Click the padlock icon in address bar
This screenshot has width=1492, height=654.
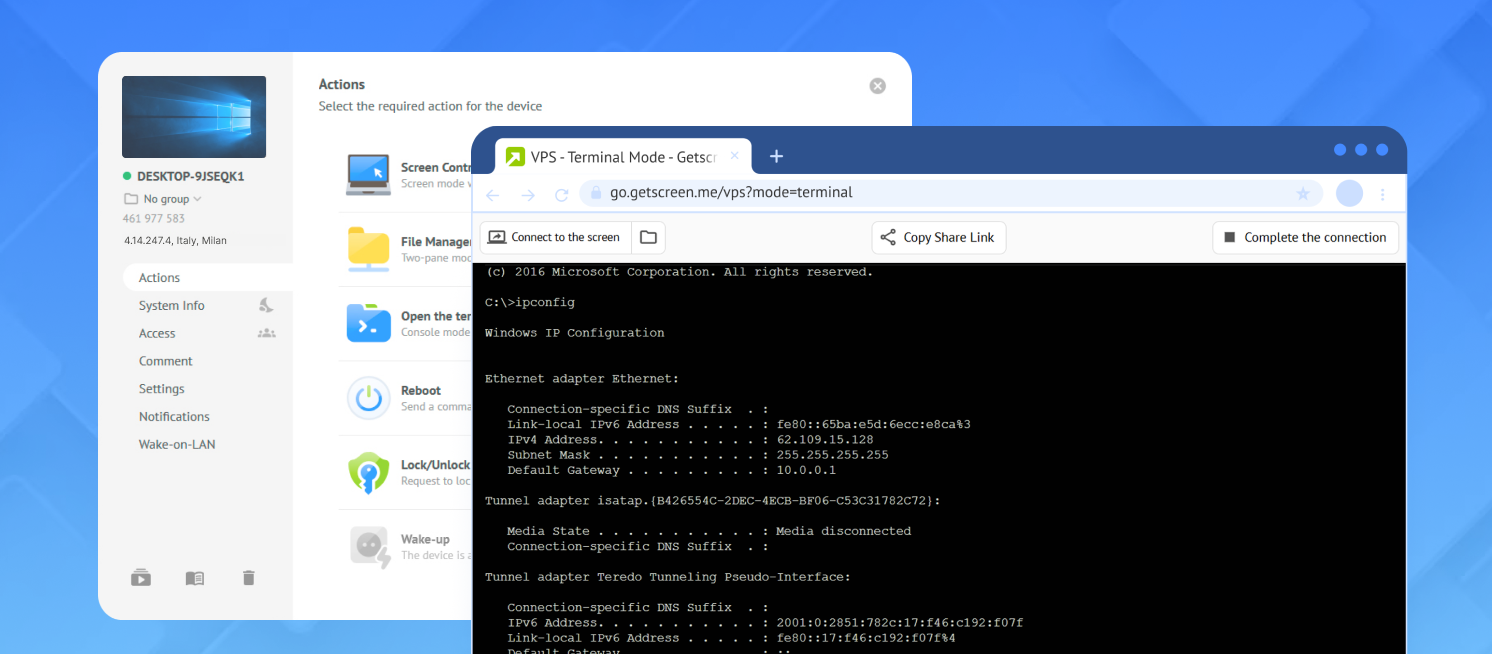pos(595,193)
